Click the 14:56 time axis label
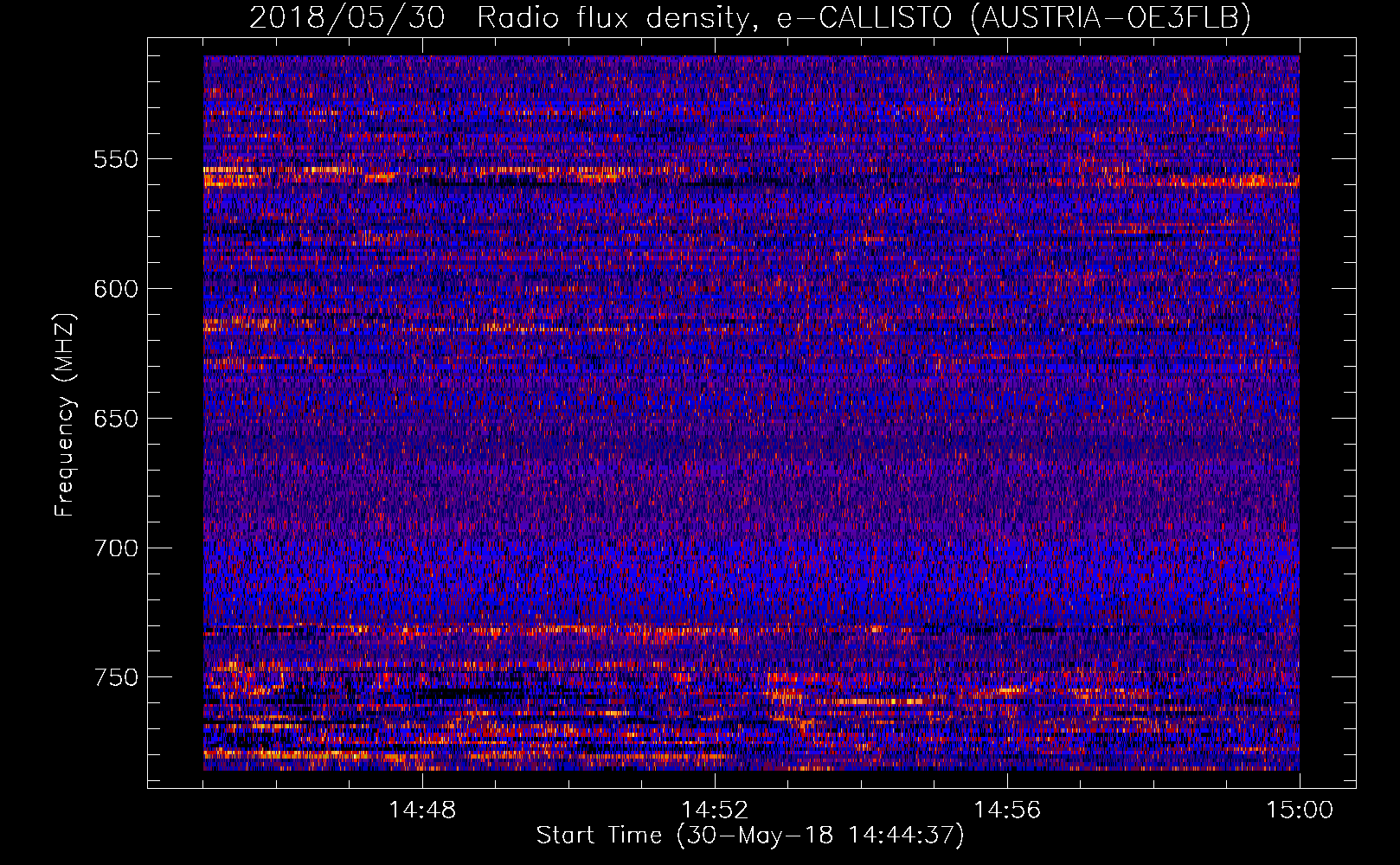Viewport: 1400px width, 865px height. coord(1007,811)
